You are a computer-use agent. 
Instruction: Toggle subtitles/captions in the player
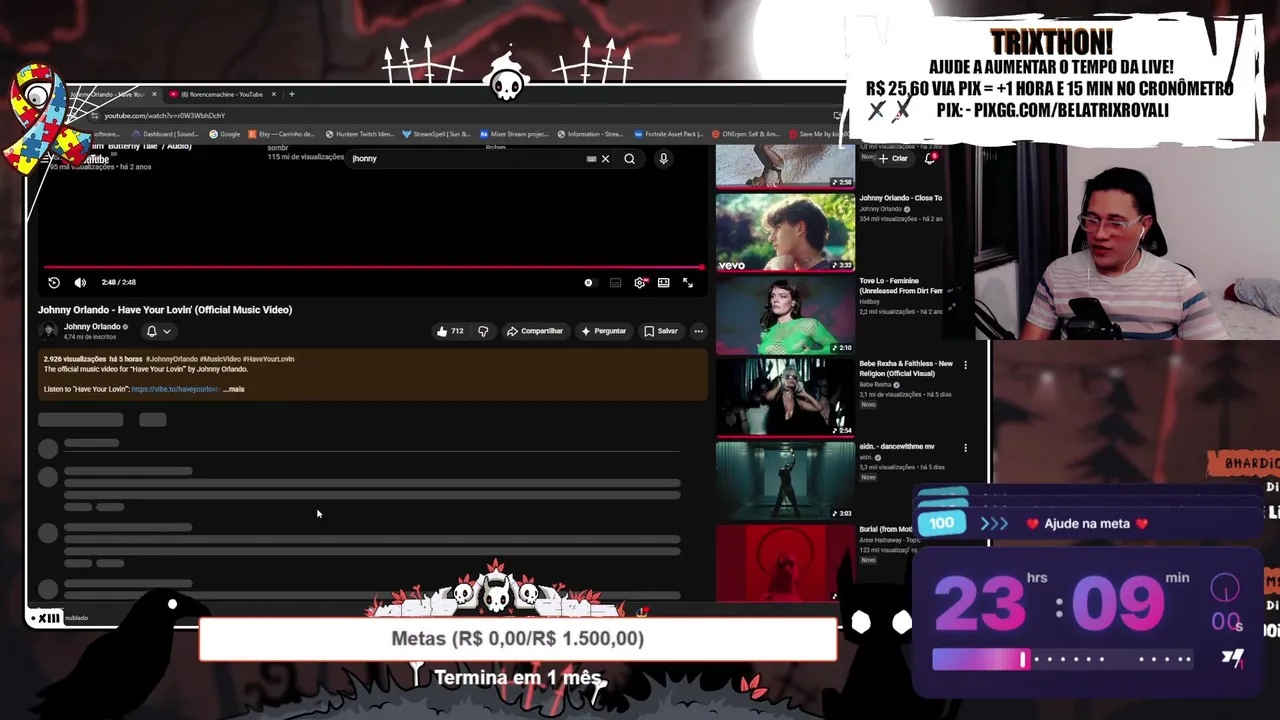point(615,283)
